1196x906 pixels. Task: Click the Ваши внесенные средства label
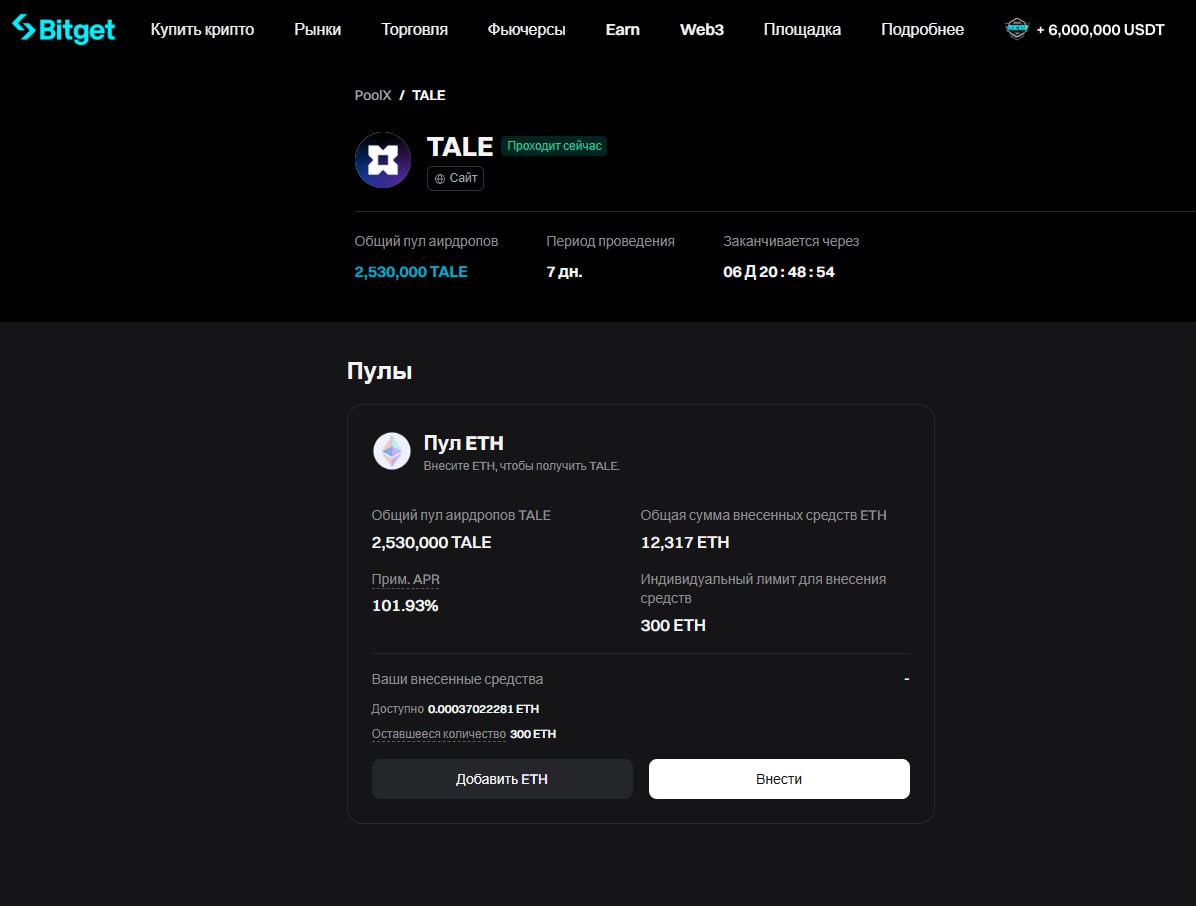point(457,679)
